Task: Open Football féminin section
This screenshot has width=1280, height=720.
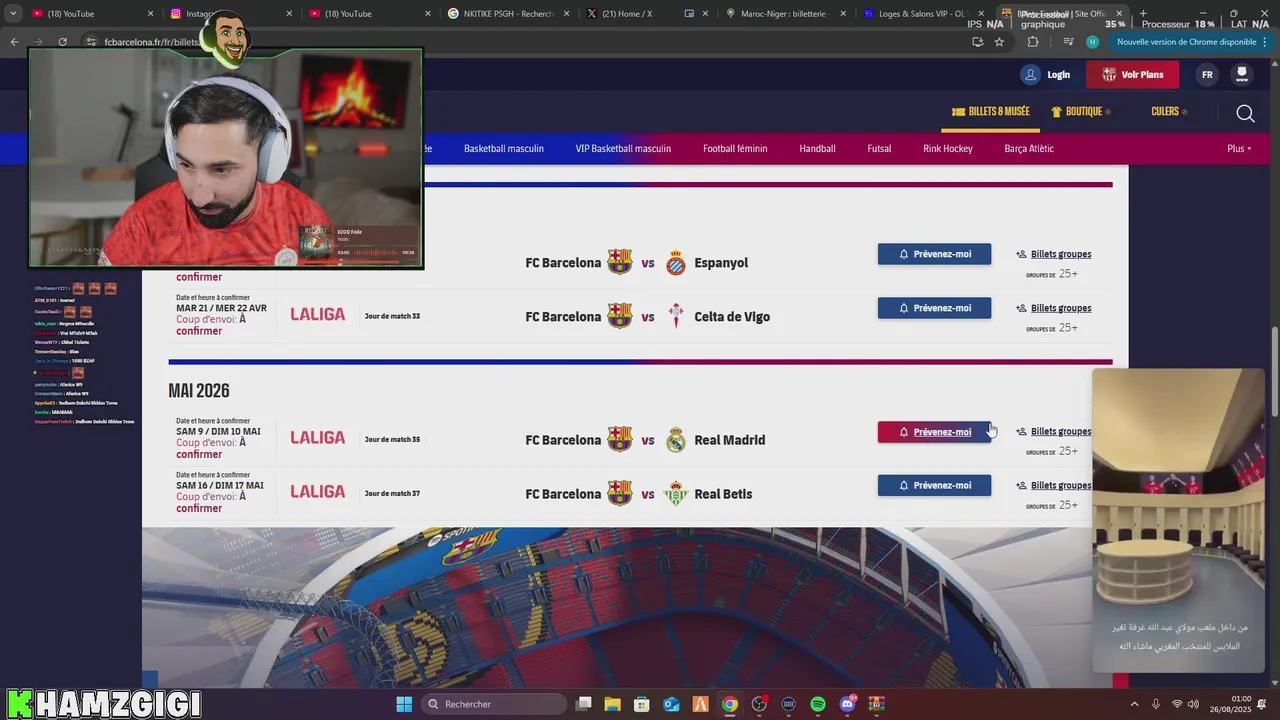Action: click(x=735, y=148)
